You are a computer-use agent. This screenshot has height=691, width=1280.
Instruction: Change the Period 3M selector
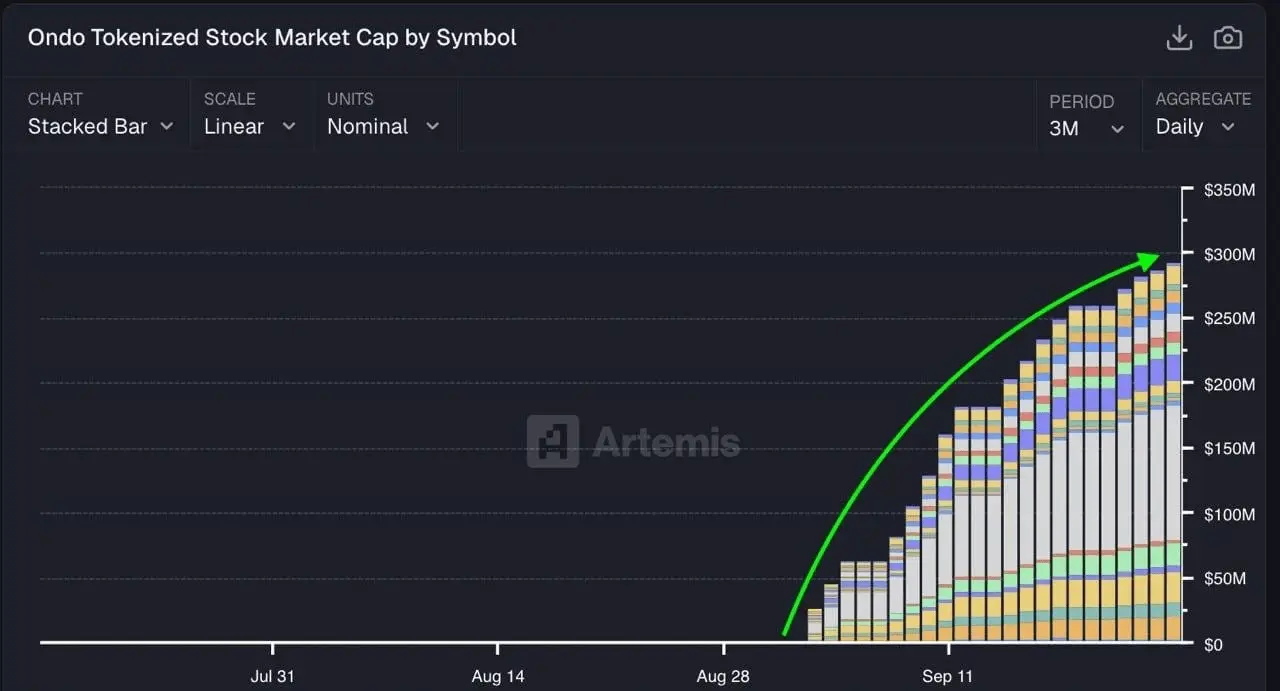pyautogui.click(x=1086, y=128)
